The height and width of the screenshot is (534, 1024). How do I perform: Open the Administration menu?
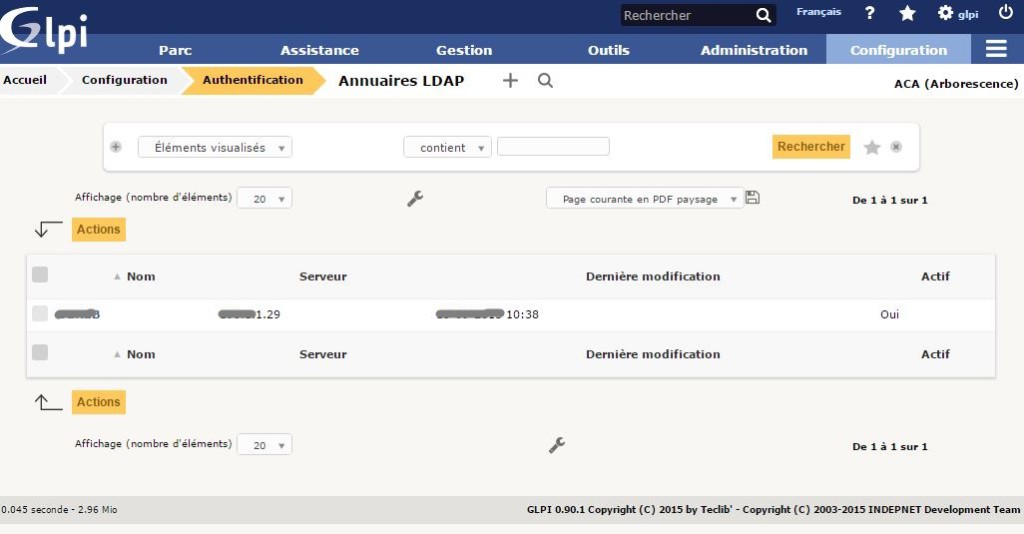point(753,50)
